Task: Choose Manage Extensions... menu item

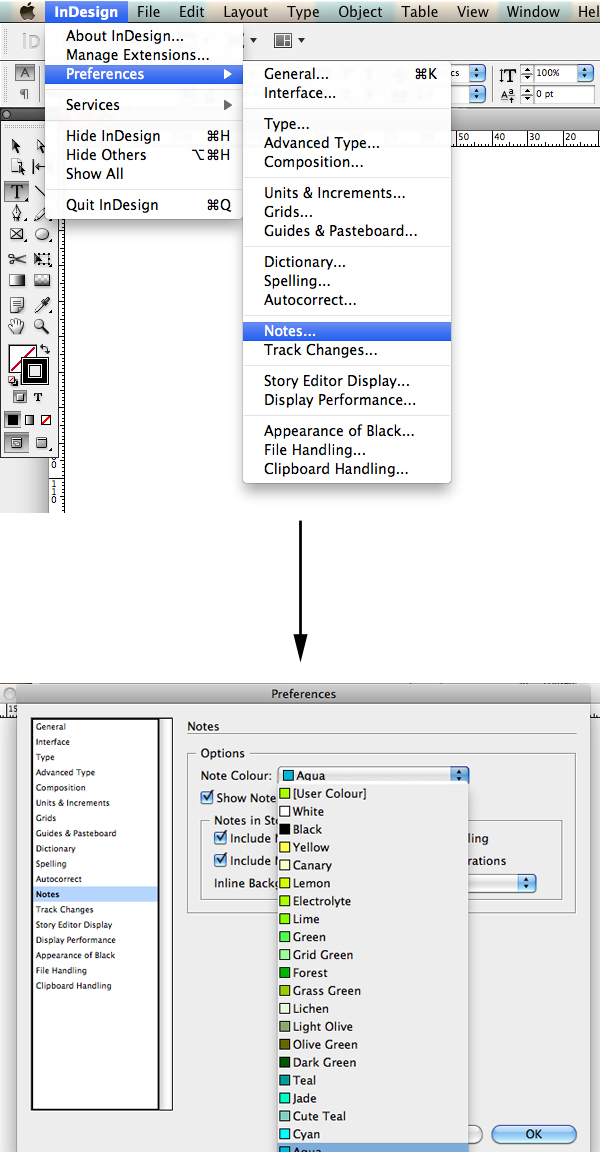Action: pyautogui.click(x=143, y=54)
